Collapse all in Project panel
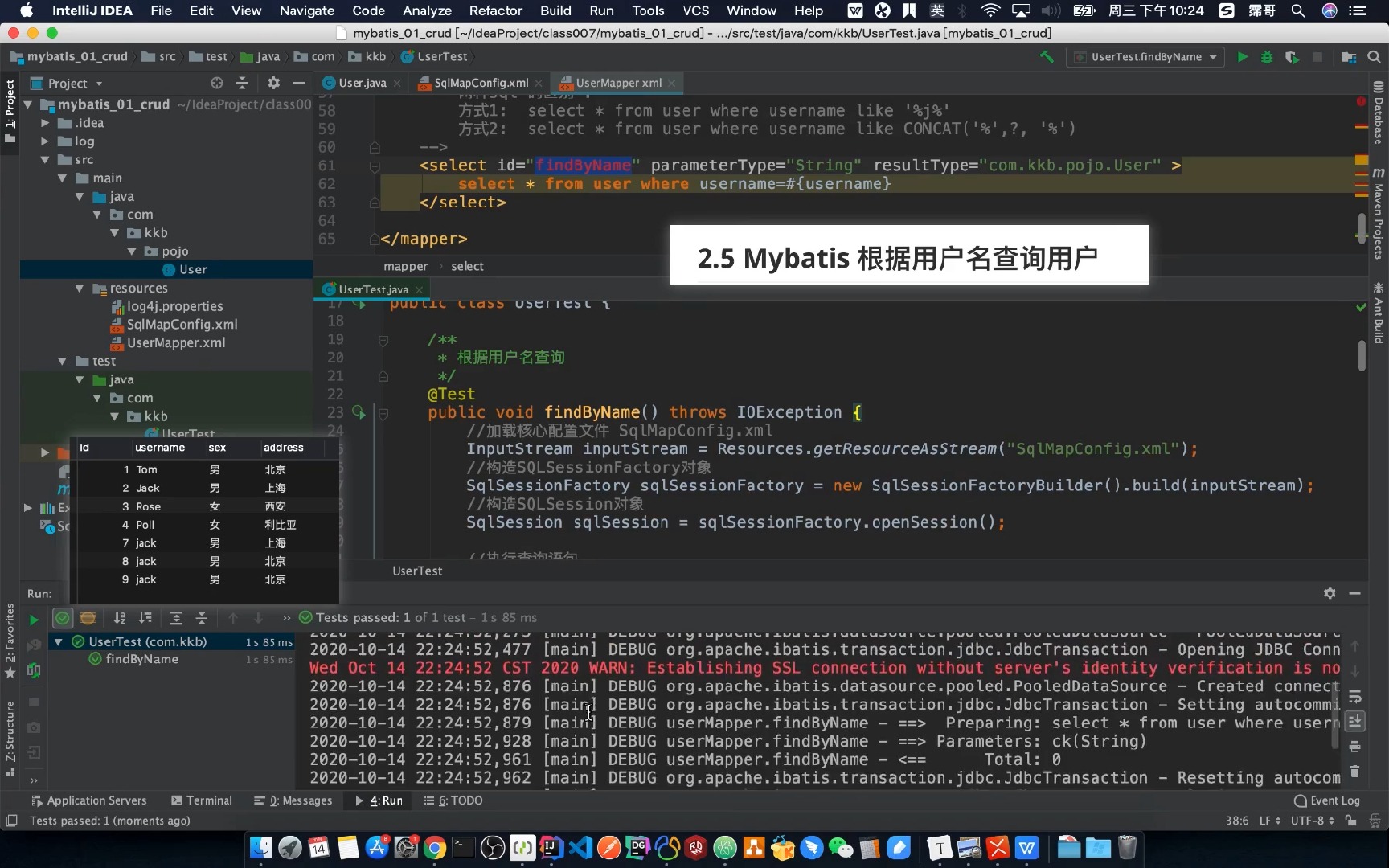The width and height of the screenshot is (1389, 868). click(242, 83)
